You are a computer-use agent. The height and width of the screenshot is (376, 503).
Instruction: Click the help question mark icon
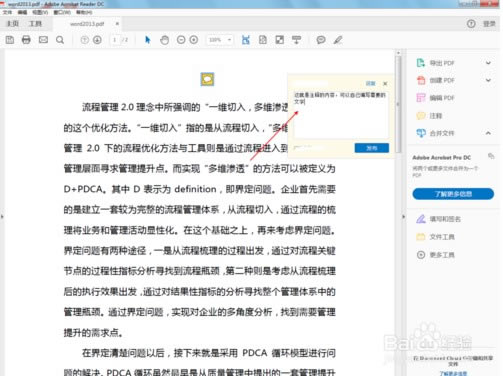pyautogui.click(x=471, y=24)
